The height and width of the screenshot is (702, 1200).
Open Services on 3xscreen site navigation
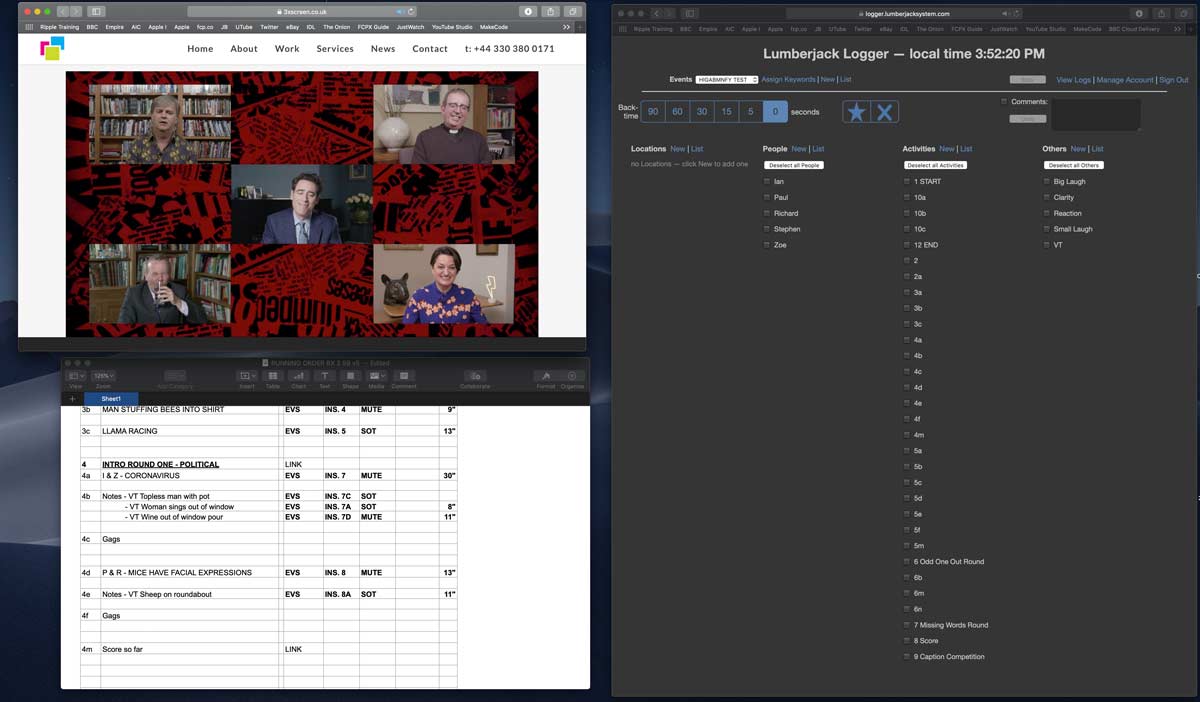(335, 49)
